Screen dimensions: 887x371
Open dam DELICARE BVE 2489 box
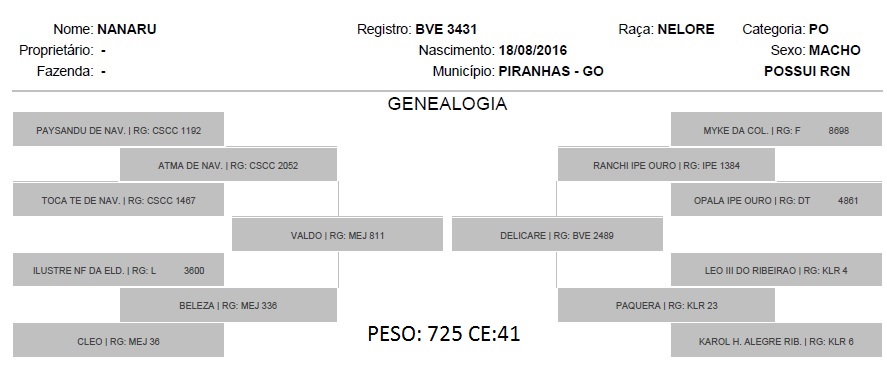(557, 235)
